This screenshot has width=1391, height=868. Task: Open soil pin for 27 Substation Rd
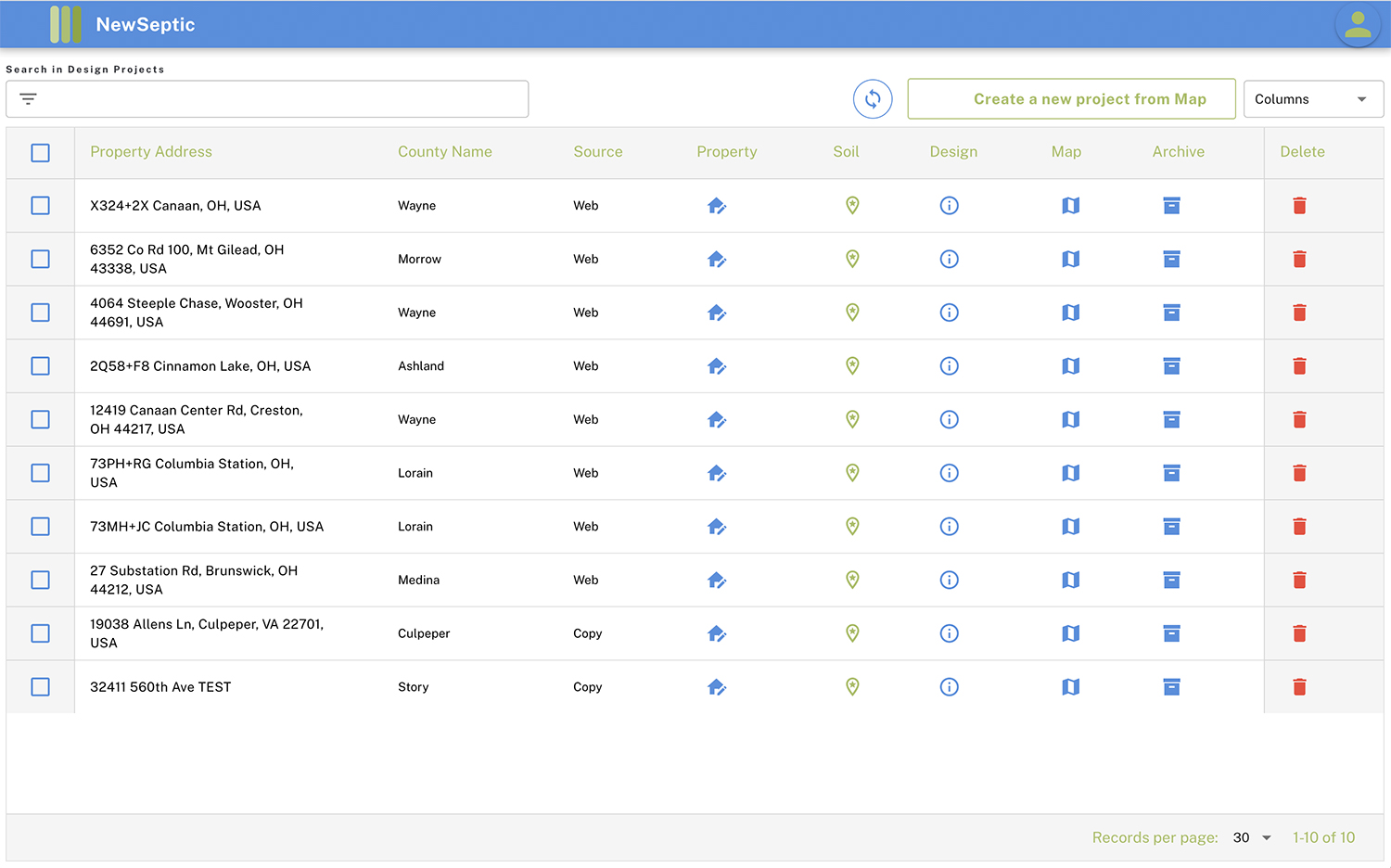click(852, 581)
